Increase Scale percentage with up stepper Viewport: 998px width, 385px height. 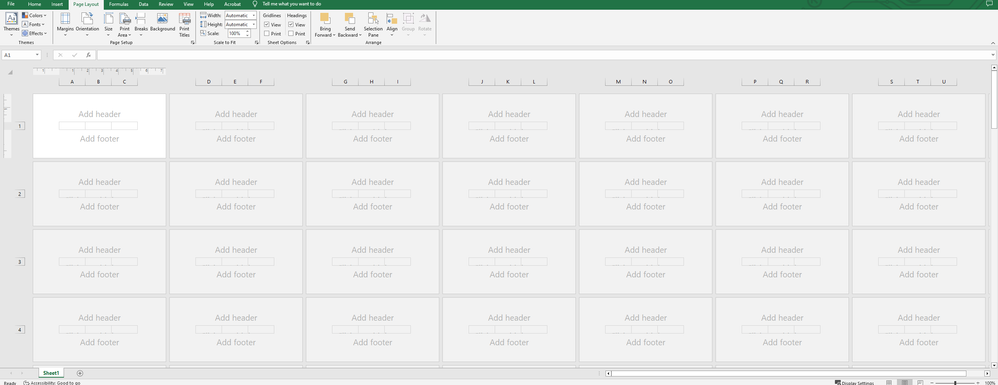tap(248, 31)
